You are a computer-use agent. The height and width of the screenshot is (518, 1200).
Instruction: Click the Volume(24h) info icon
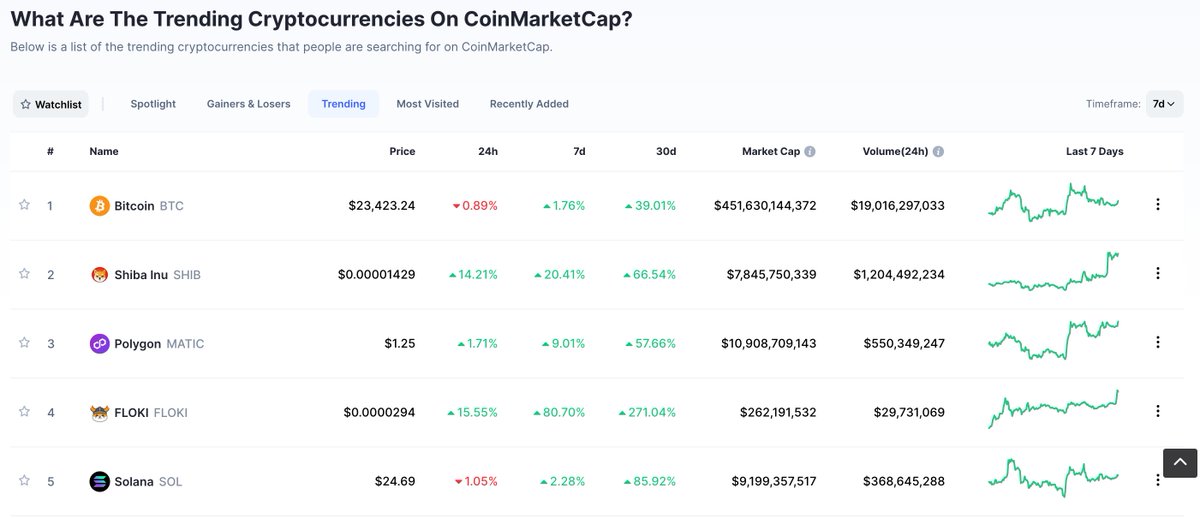939,152
